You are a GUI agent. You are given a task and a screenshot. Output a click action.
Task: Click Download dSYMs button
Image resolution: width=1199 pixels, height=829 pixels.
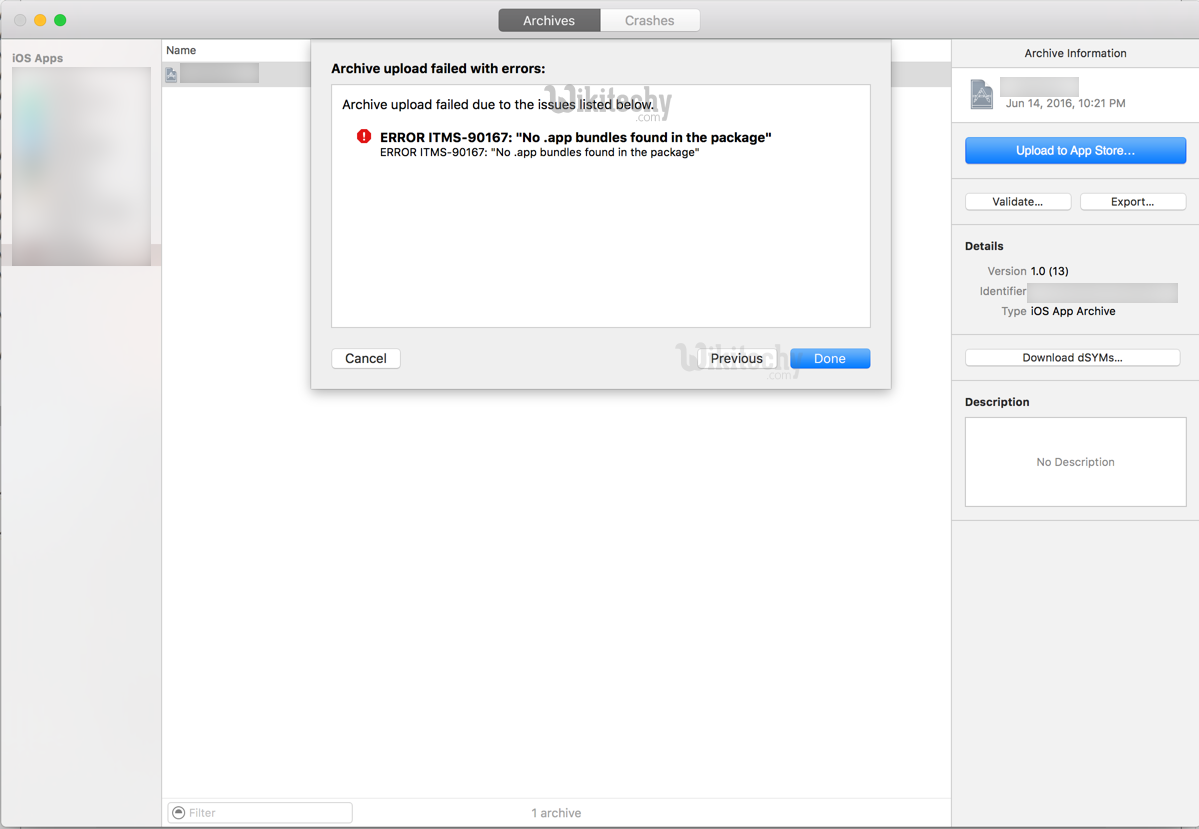click(x=1072, y=358)
